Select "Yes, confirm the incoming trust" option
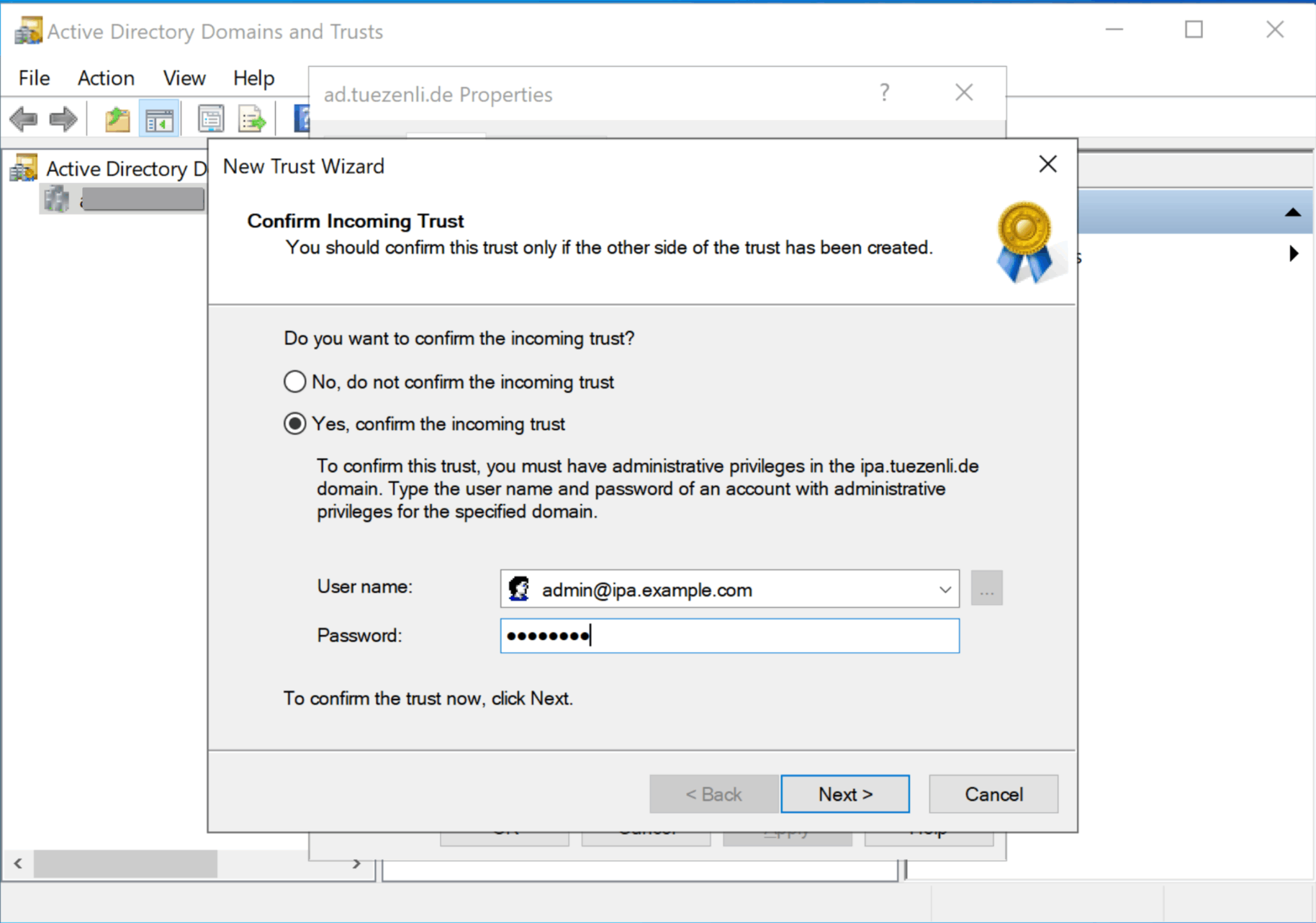The image size is (1316, 923). click(x=295, y=424)
